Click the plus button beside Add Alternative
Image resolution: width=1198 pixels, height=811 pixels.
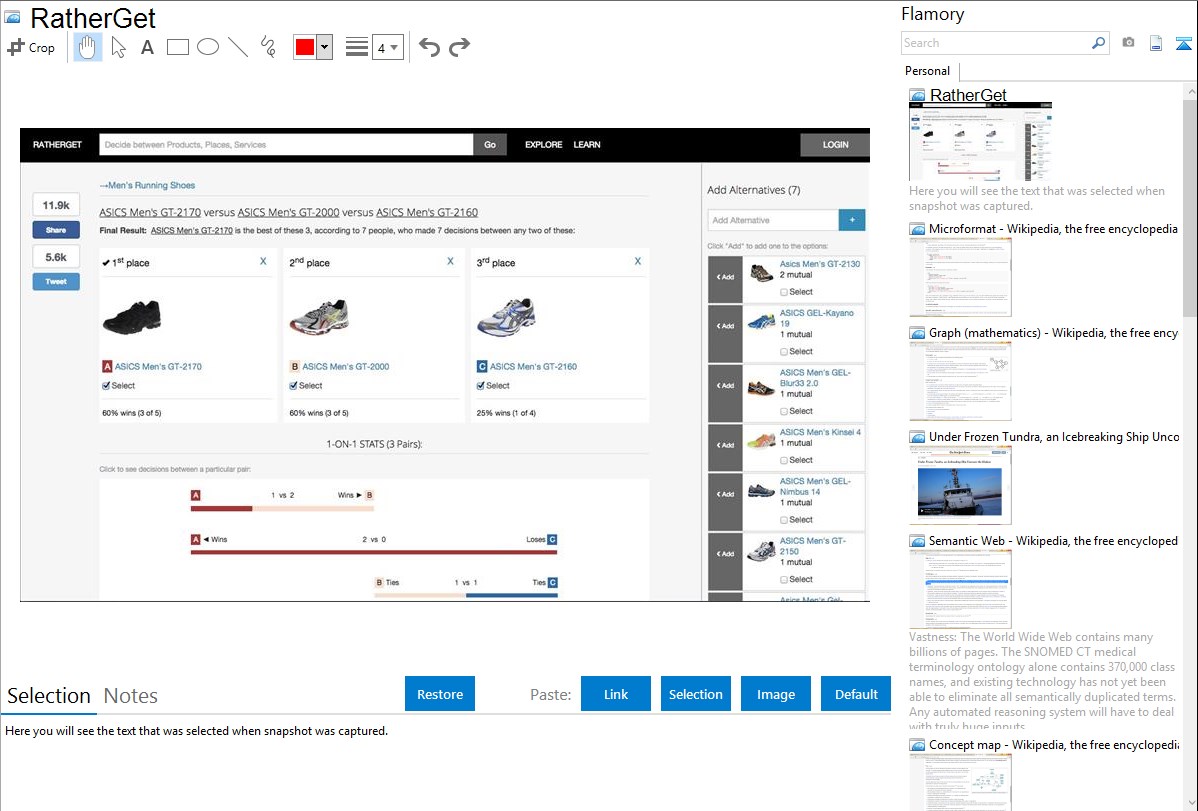coord(852,220)
